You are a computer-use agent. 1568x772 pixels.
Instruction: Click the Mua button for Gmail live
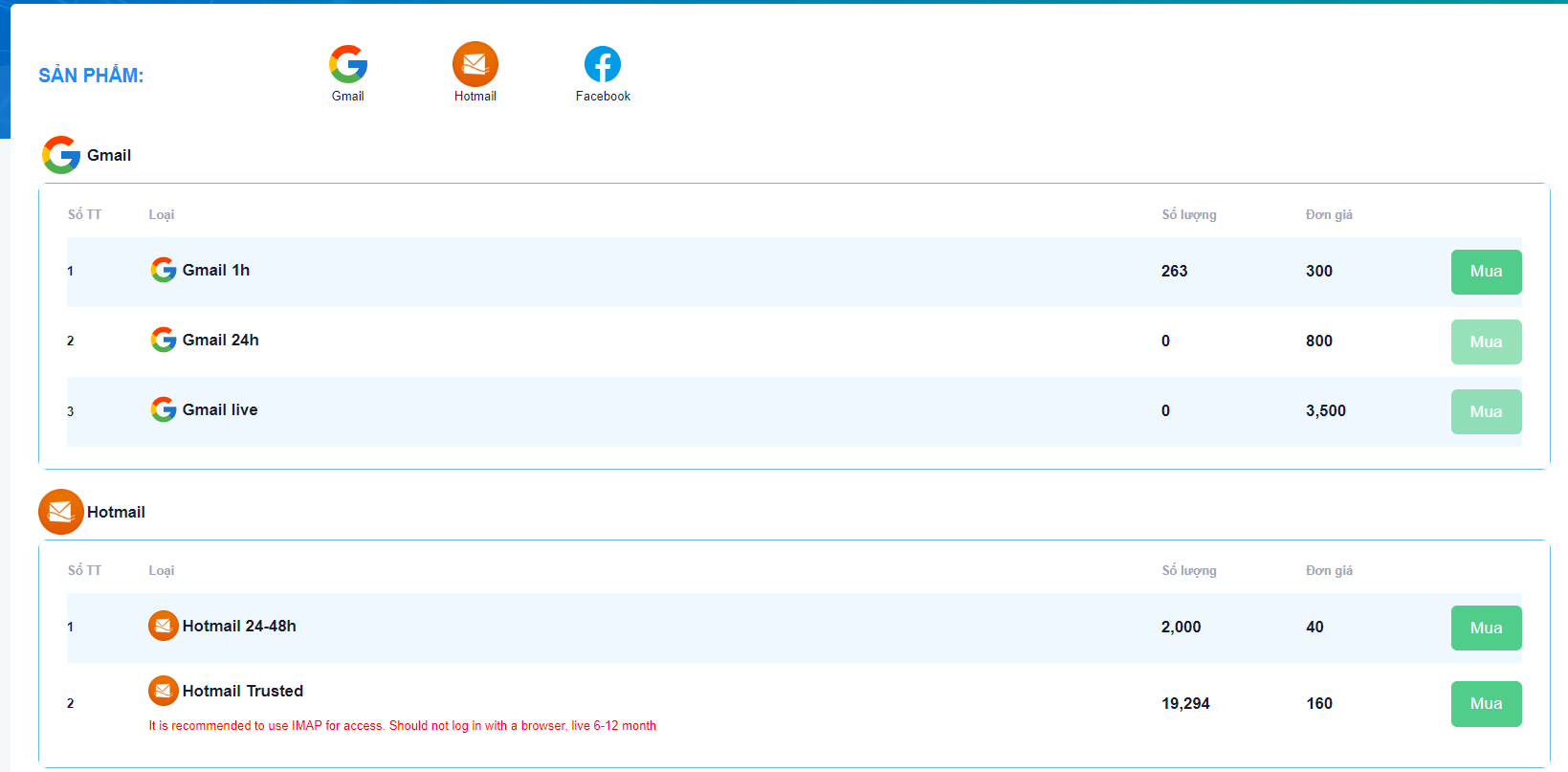point(1487,411)
